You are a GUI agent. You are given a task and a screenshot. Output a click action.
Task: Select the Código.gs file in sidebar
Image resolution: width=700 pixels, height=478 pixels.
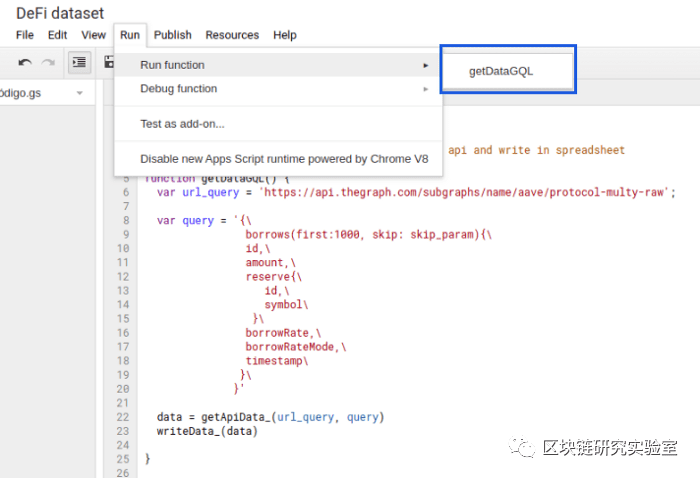point(47,93)
